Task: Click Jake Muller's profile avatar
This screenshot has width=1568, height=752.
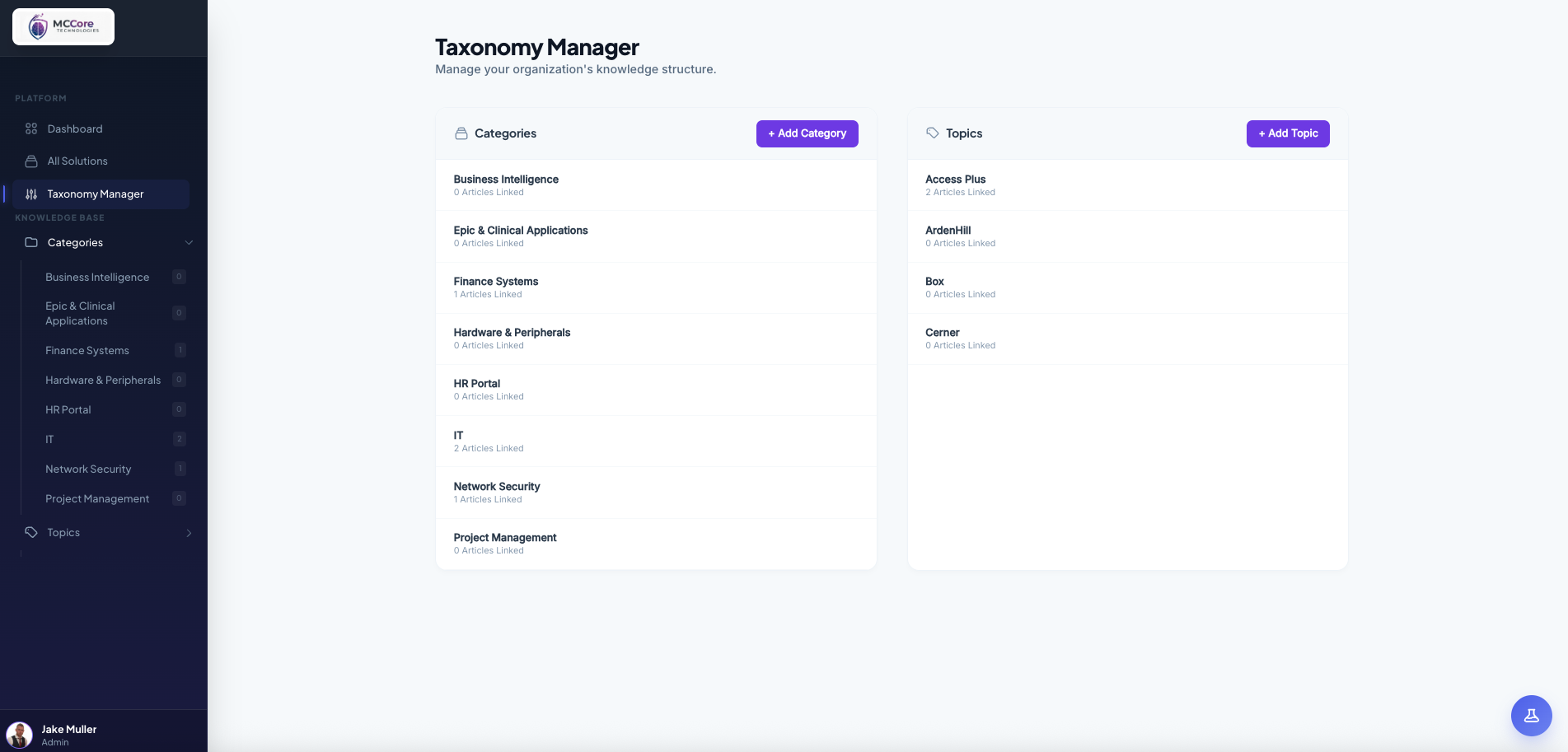Action: pos(20,734)
